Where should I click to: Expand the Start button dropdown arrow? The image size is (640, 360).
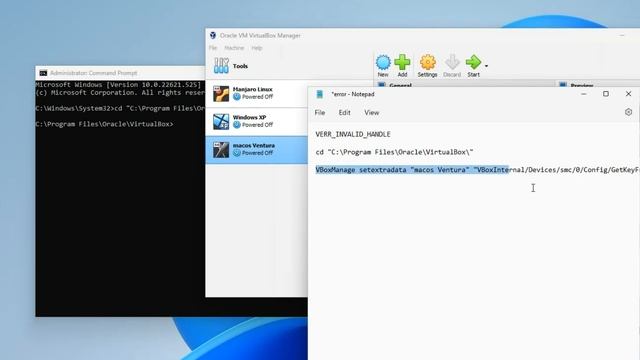click(486, 66)
